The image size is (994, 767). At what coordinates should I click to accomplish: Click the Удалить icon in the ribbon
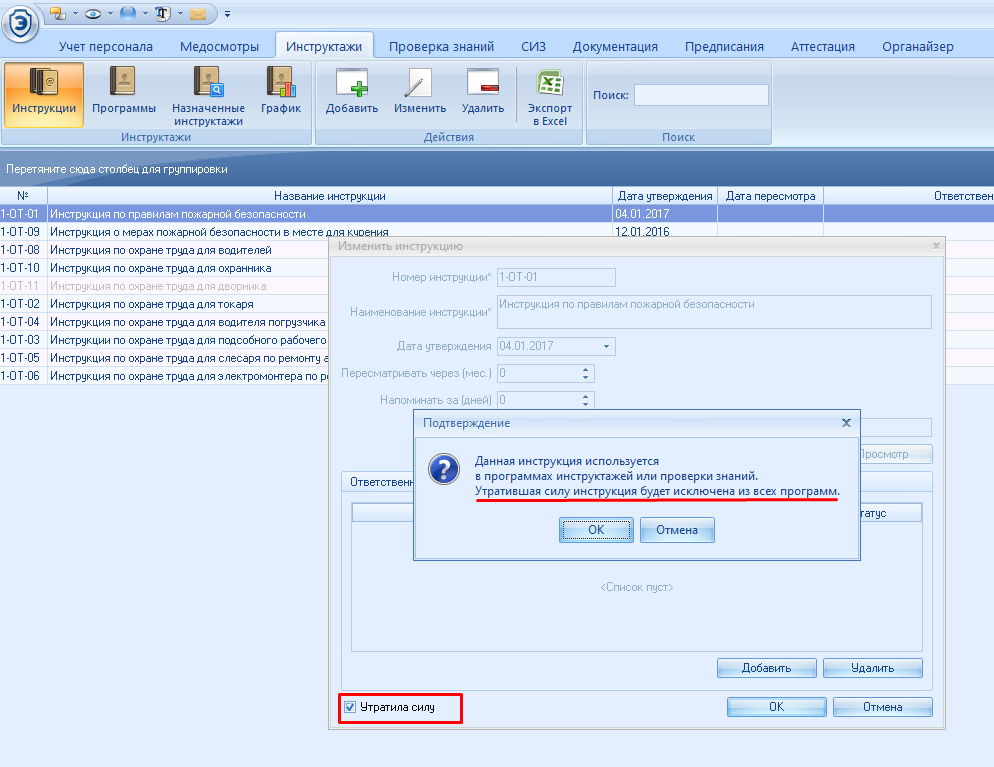coord(483,94)
